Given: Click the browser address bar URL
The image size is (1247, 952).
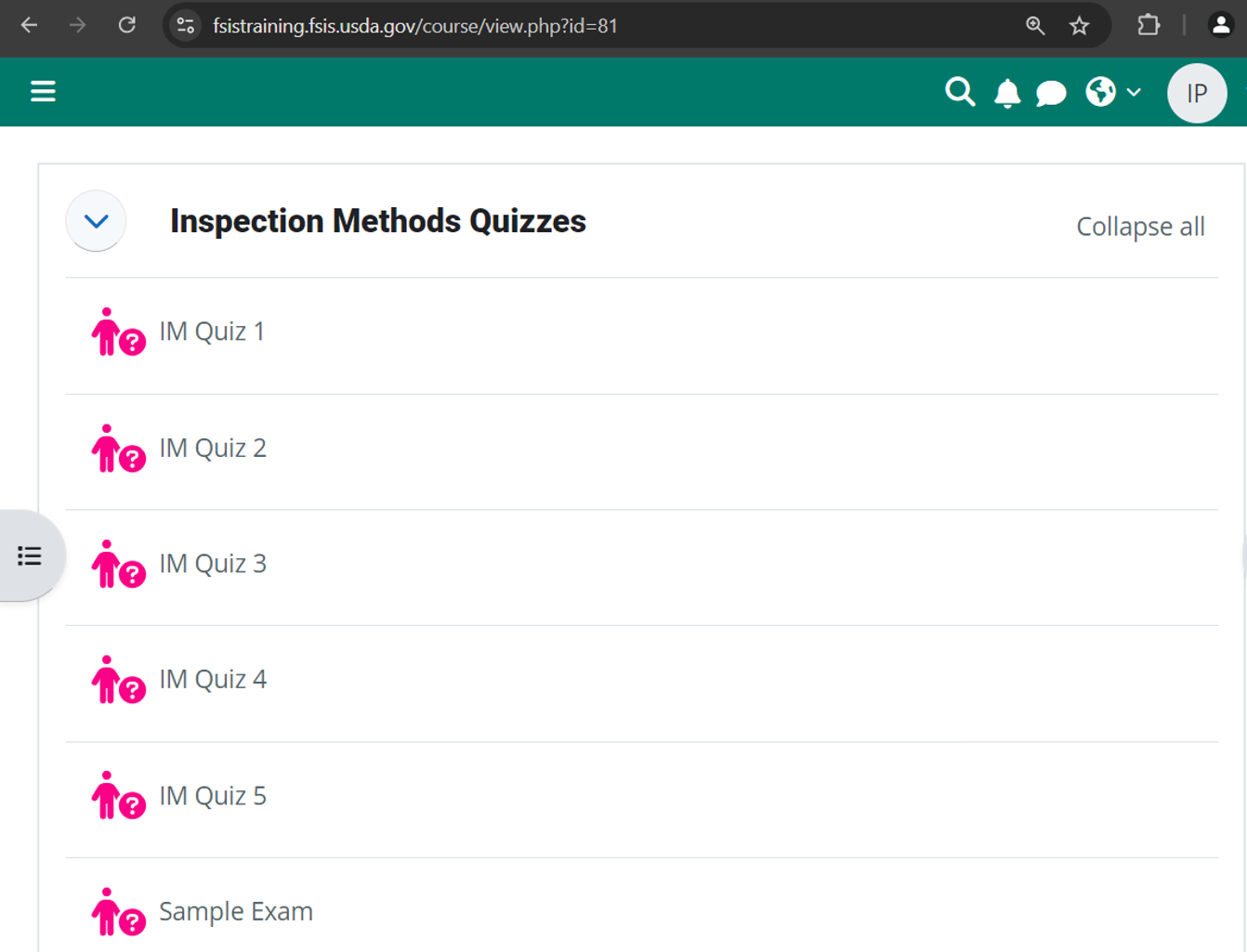Looking at the screenshot, I should (x=415, y=26).
